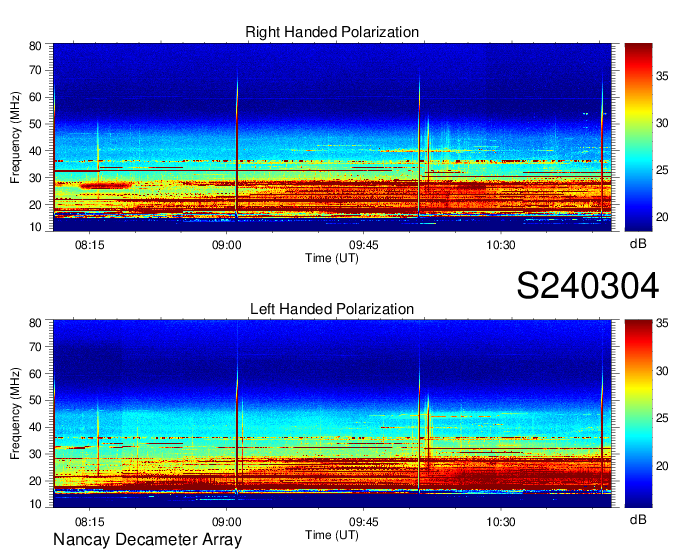Click the "30" frequency tick of left-handed plot
Viewport: 680px width, 552px height.
[x=35, y=454]
